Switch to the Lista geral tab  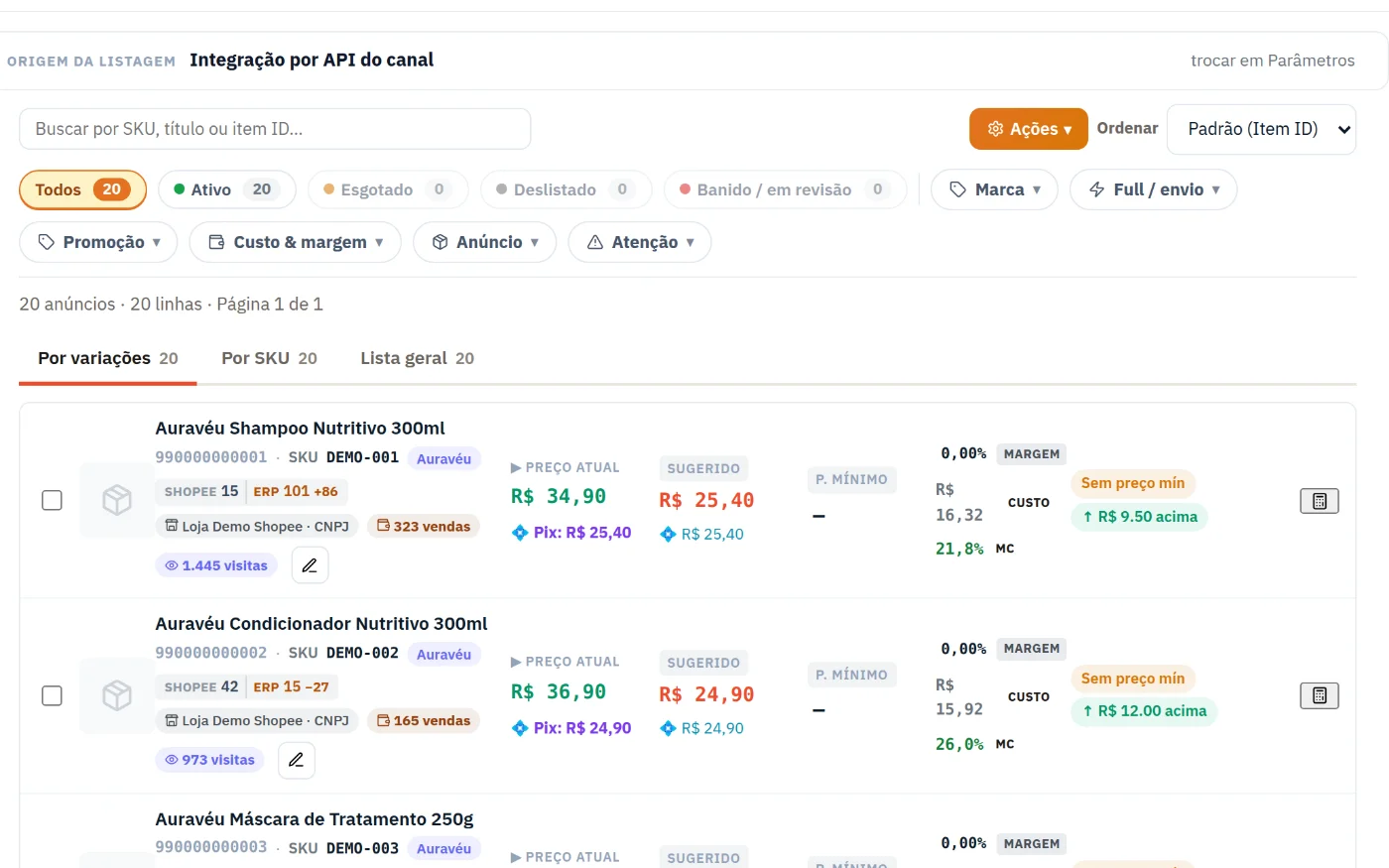pyautogui.click(x=417, y=358)
